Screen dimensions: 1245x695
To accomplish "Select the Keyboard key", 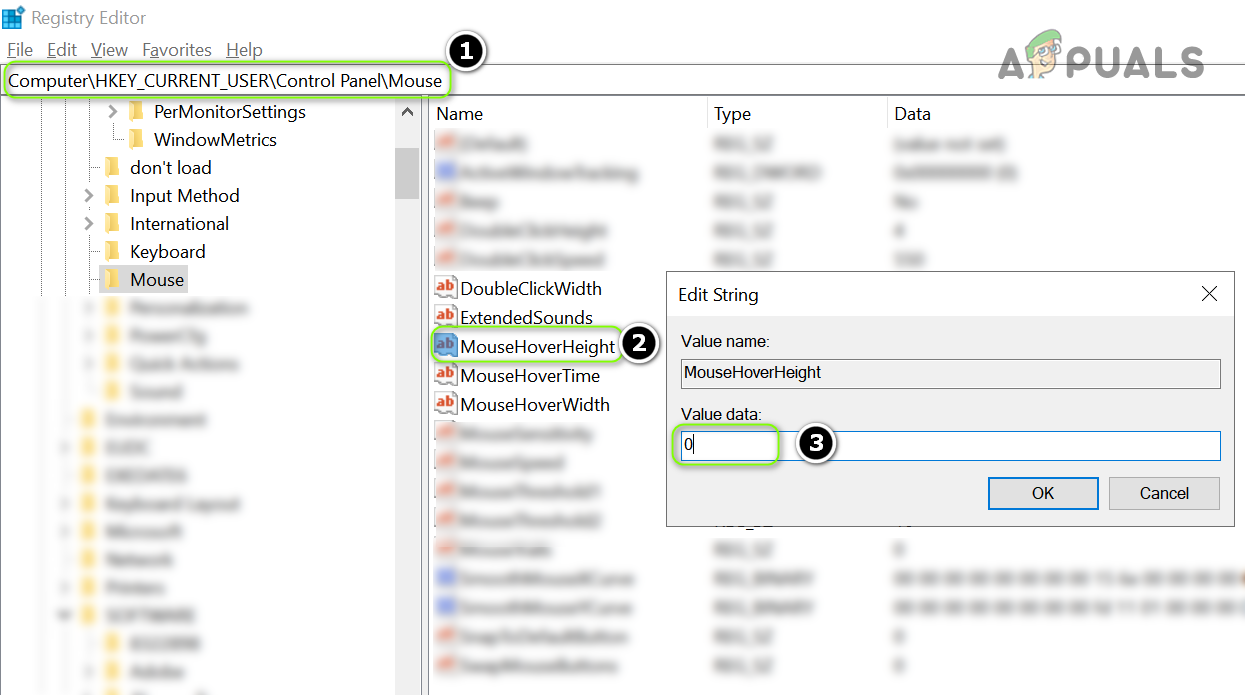I will pyautogui.click(x=168, y=252).
